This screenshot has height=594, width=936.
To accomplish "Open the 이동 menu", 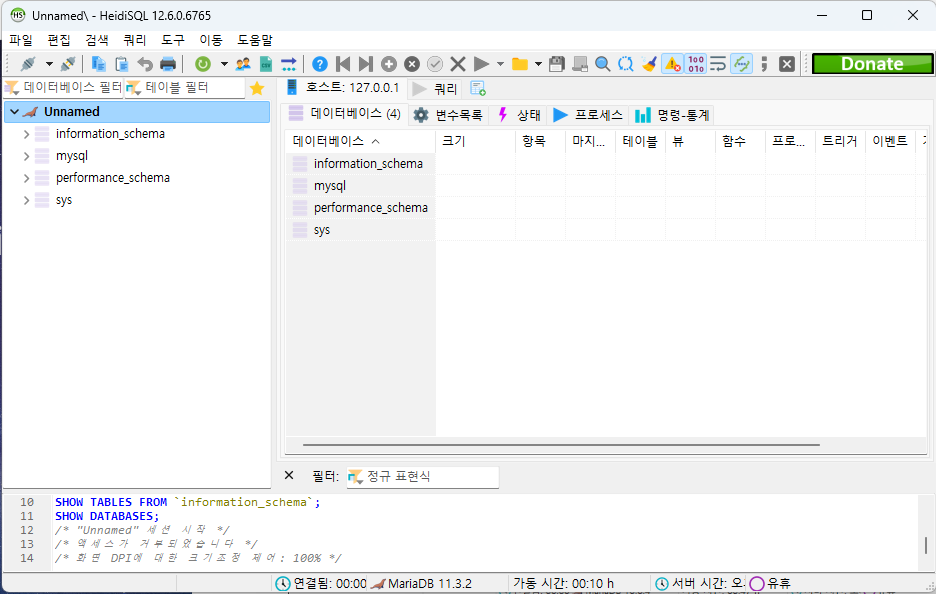I will [211, 40].
